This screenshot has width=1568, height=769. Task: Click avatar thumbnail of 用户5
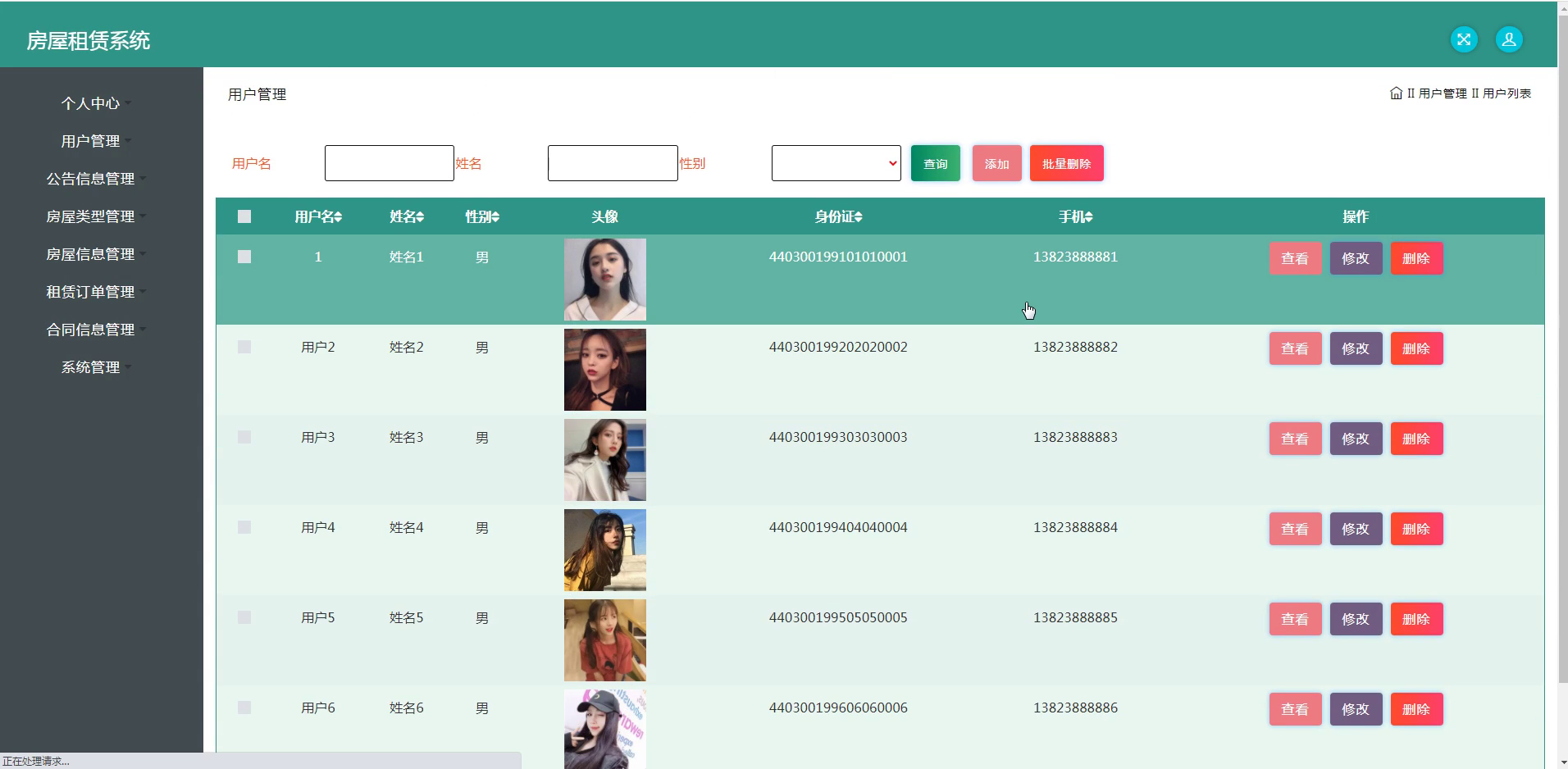click(x=605, y=640)
